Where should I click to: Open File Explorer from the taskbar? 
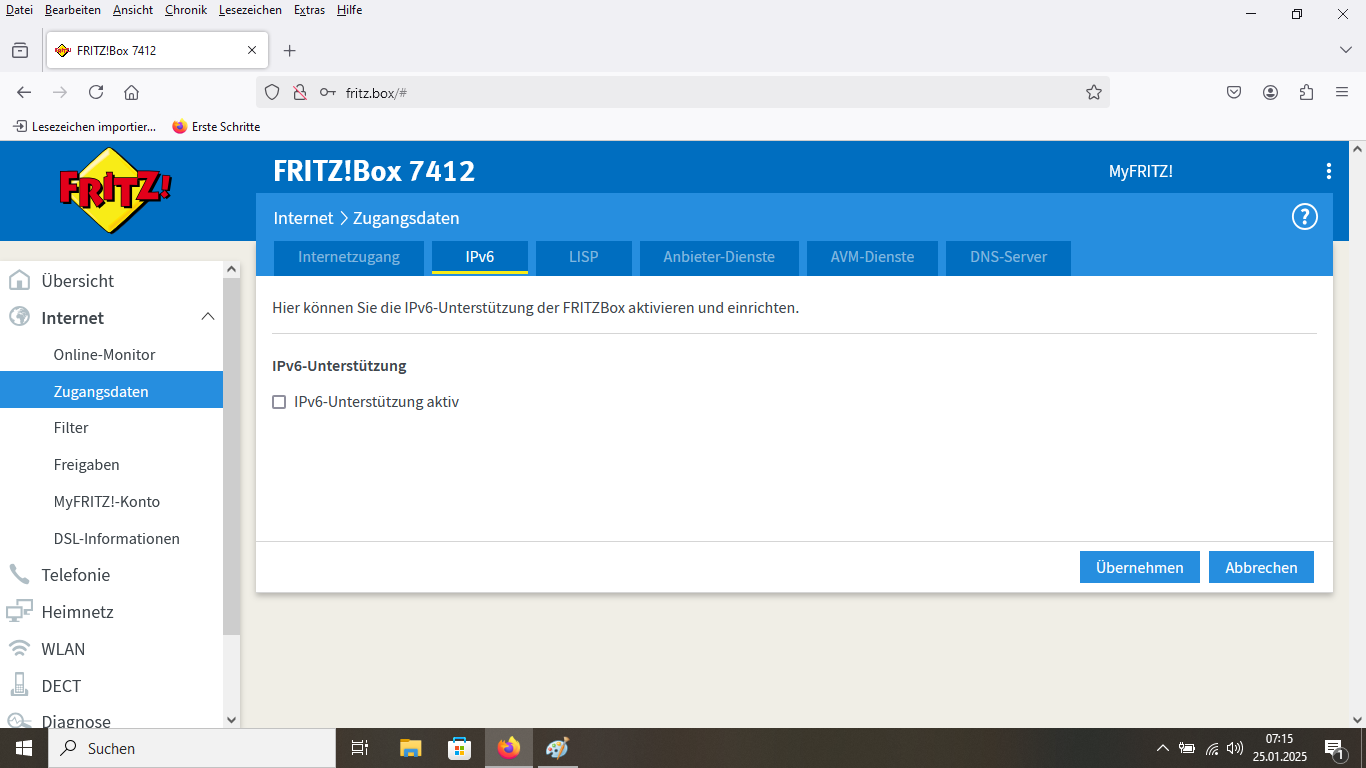410,748
